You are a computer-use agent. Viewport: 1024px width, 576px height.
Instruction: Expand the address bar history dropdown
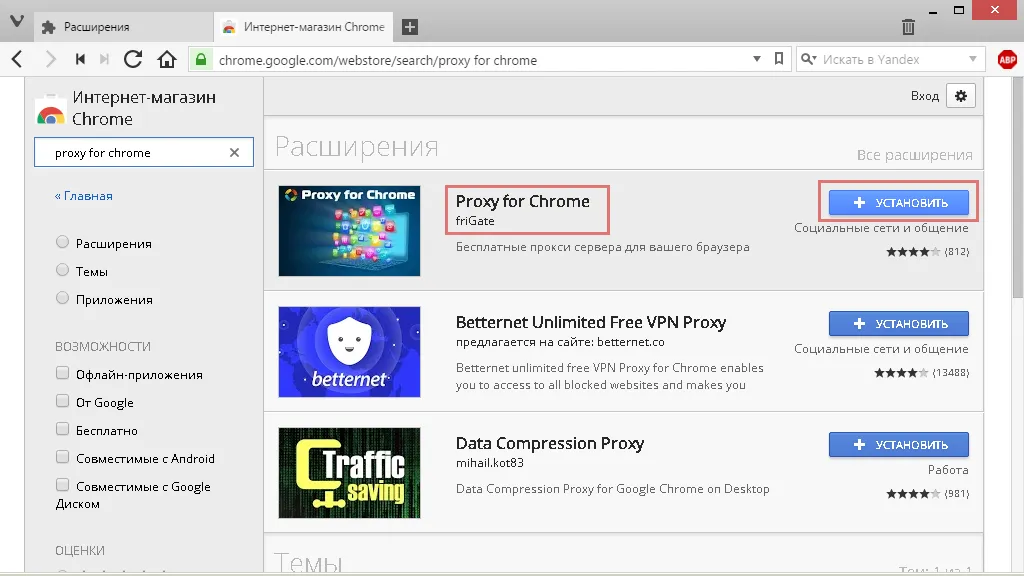coord(756,59)
